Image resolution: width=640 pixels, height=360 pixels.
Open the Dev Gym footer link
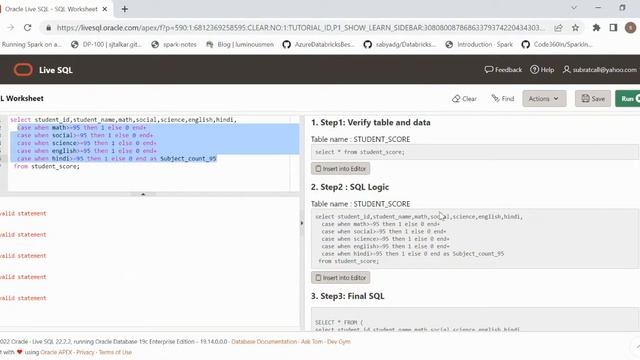pyautogui.click(x=338, y=342)
